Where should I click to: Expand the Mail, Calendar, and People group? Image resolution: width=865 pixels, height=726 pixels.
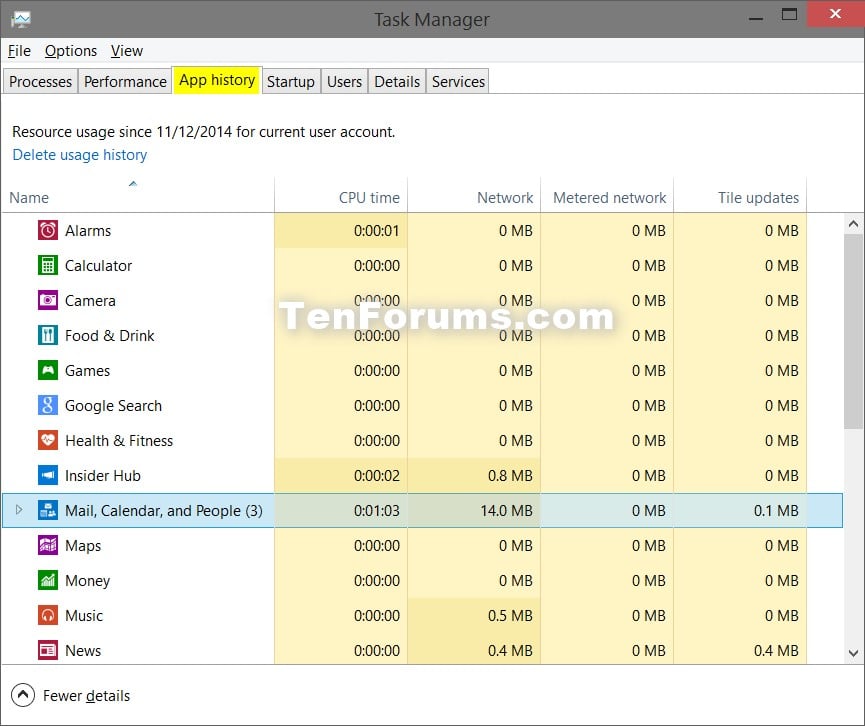click(x=19, y=510)
